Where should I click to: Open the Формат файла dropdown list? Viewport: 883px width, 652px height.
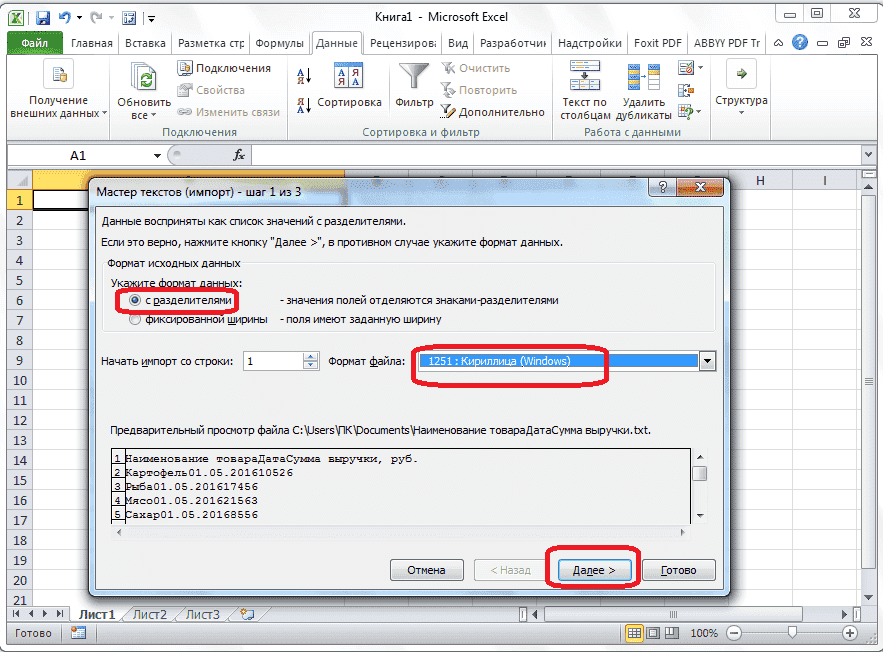coord(708,361)
